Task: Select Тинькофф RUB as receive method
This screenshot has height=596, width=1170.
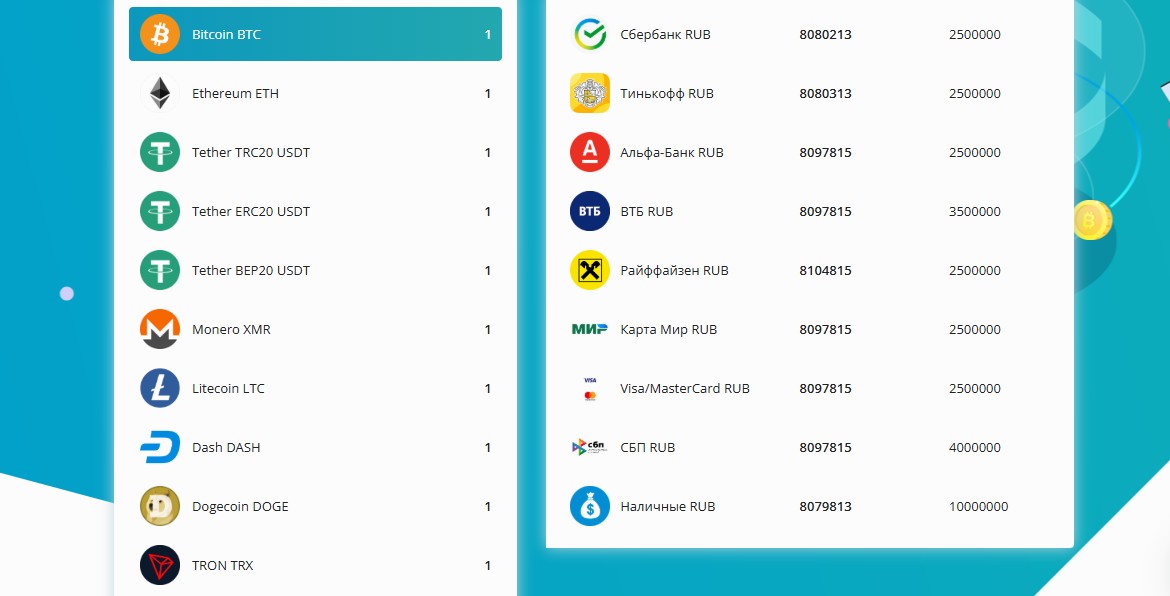Action: 666,93
